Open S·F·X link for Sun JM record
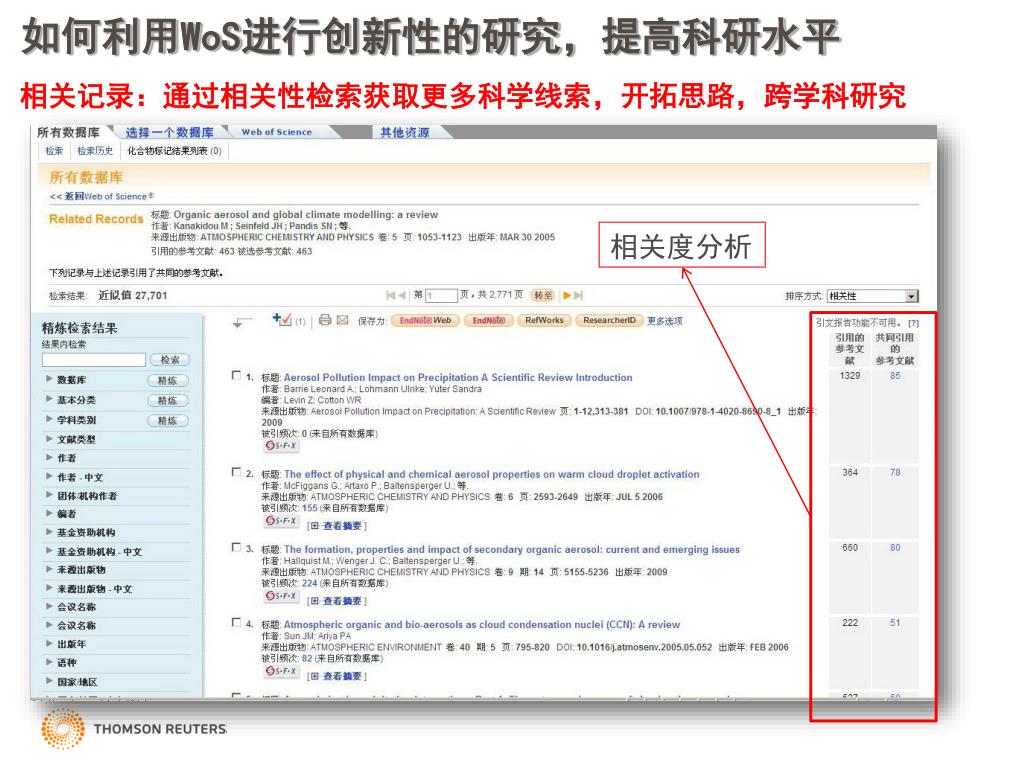The height and width of the screenshot is (768, 1024). 281,671
